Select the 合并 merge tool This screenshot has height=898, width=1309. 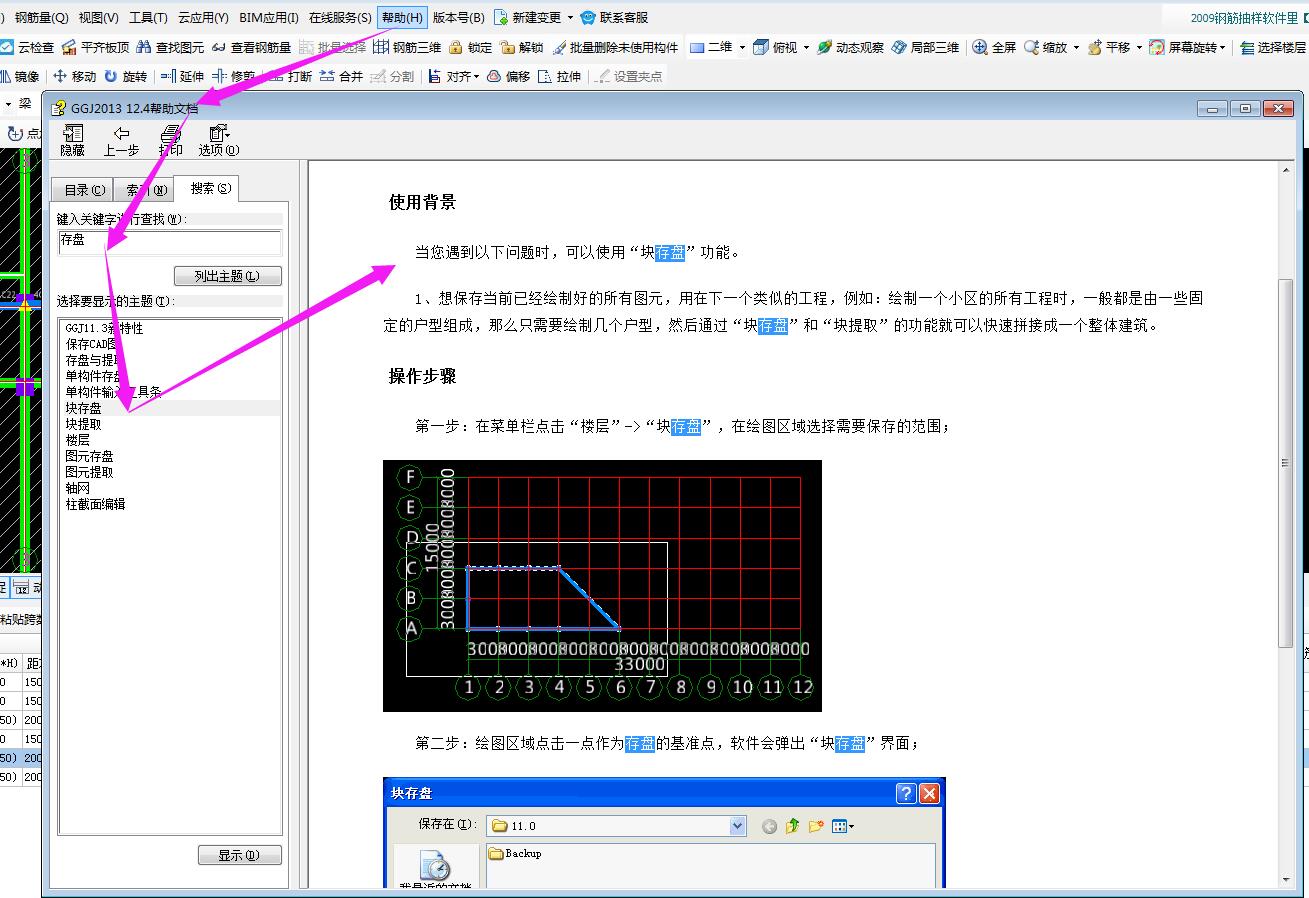[x=342, y=76]
